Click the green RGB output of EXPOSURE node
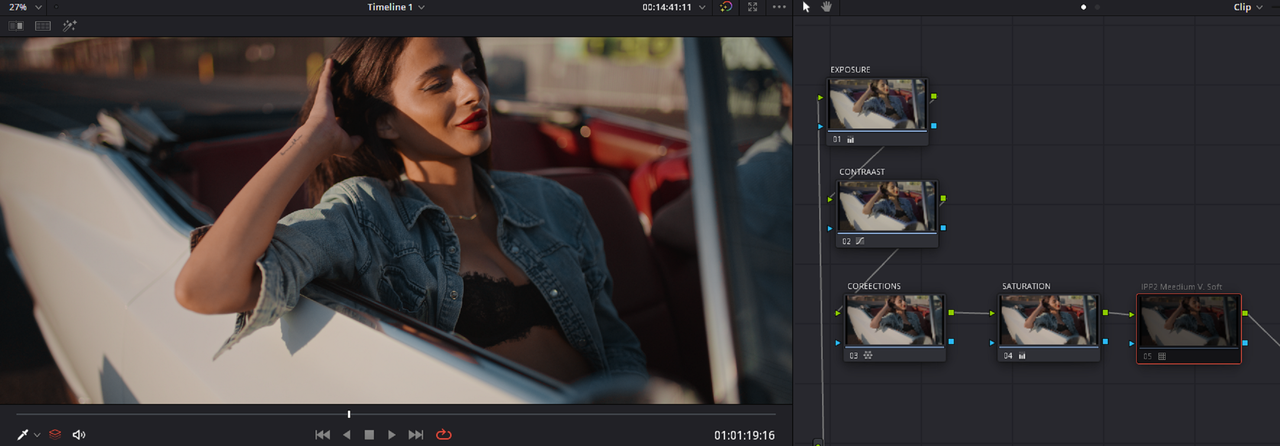The height and width of the screenshot is (446, 1280). click(x=933, y=97)
